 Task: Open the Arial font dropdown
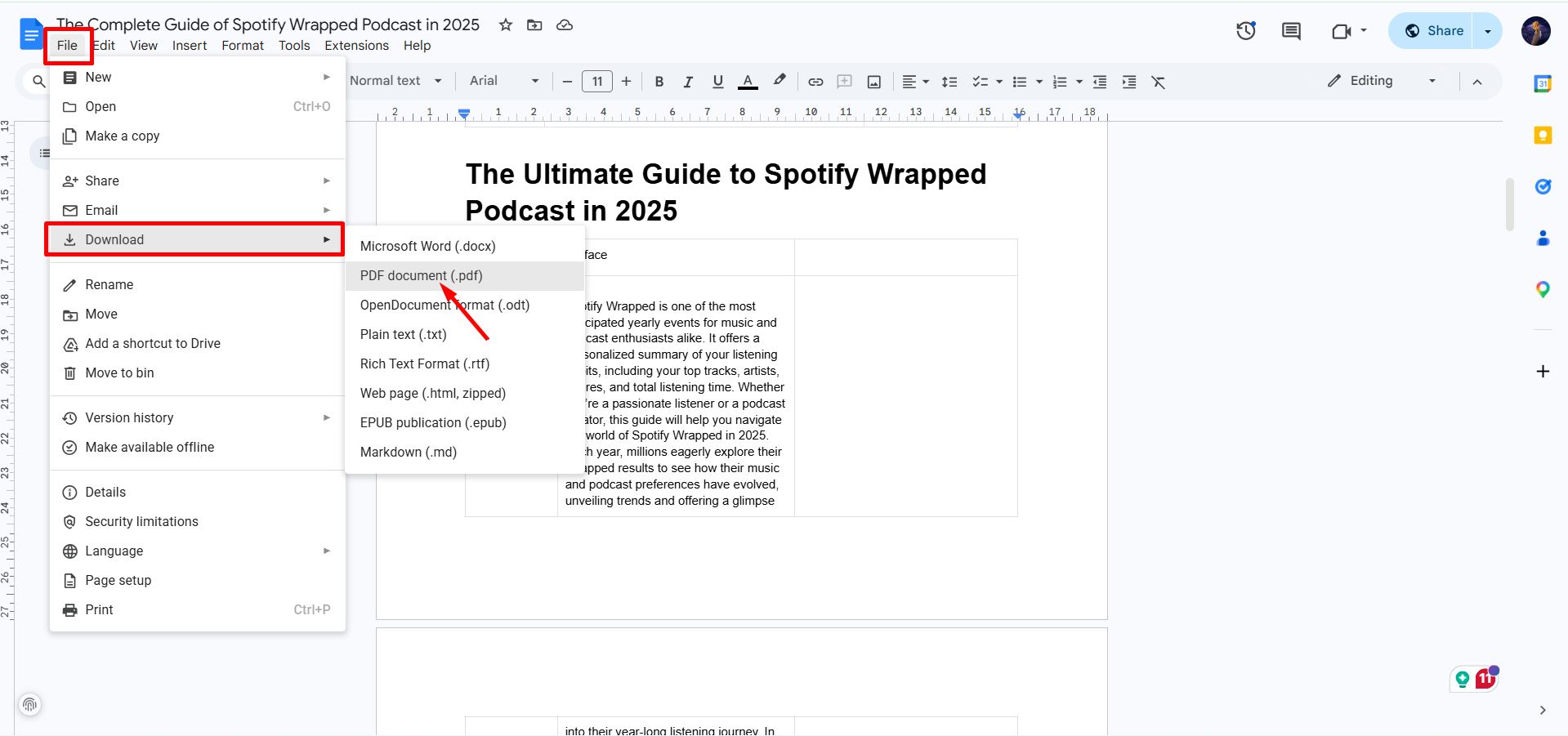pos(503,81)
